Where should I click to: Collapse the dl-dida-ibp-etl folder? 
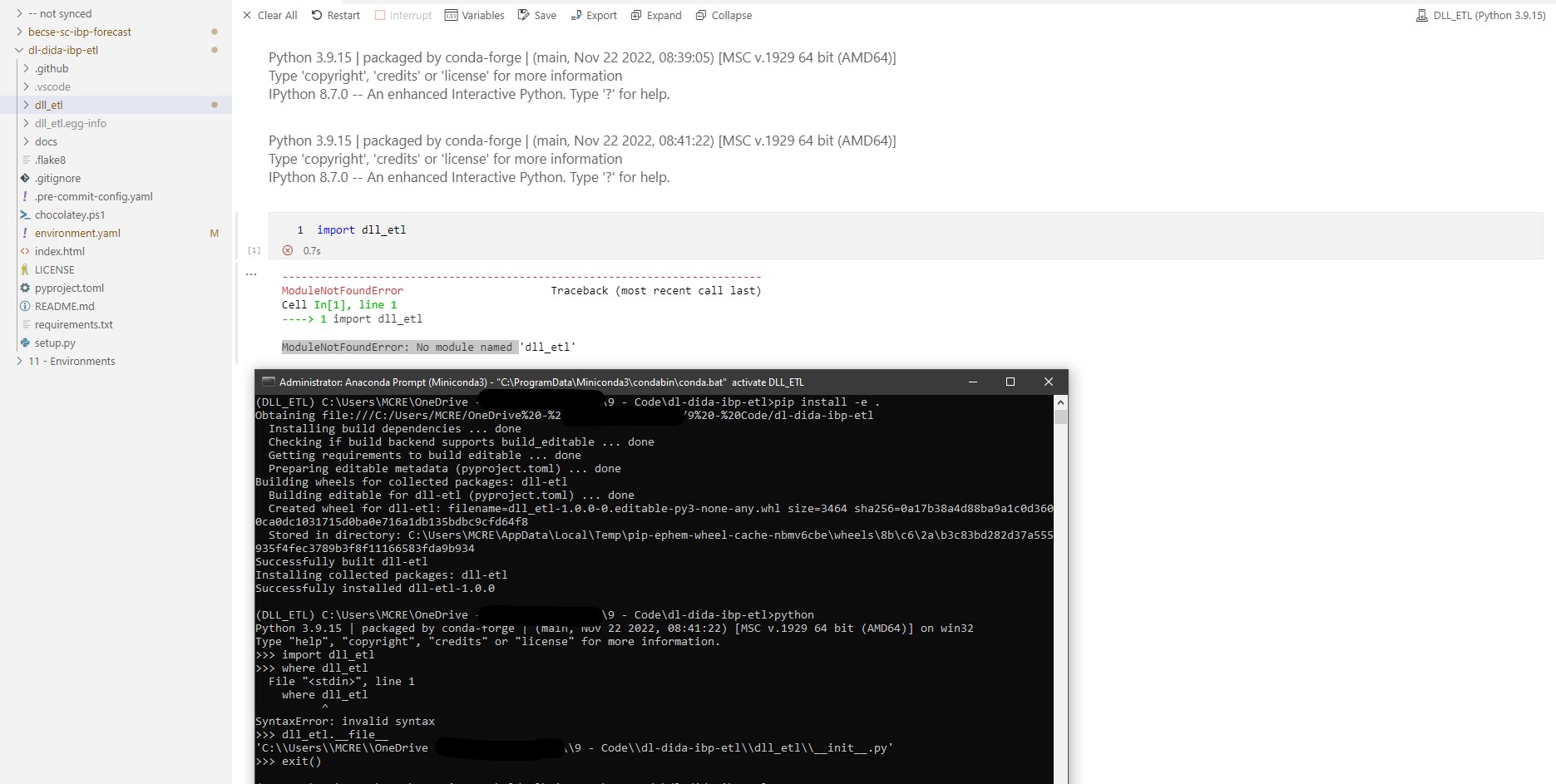tap(18, 50)
